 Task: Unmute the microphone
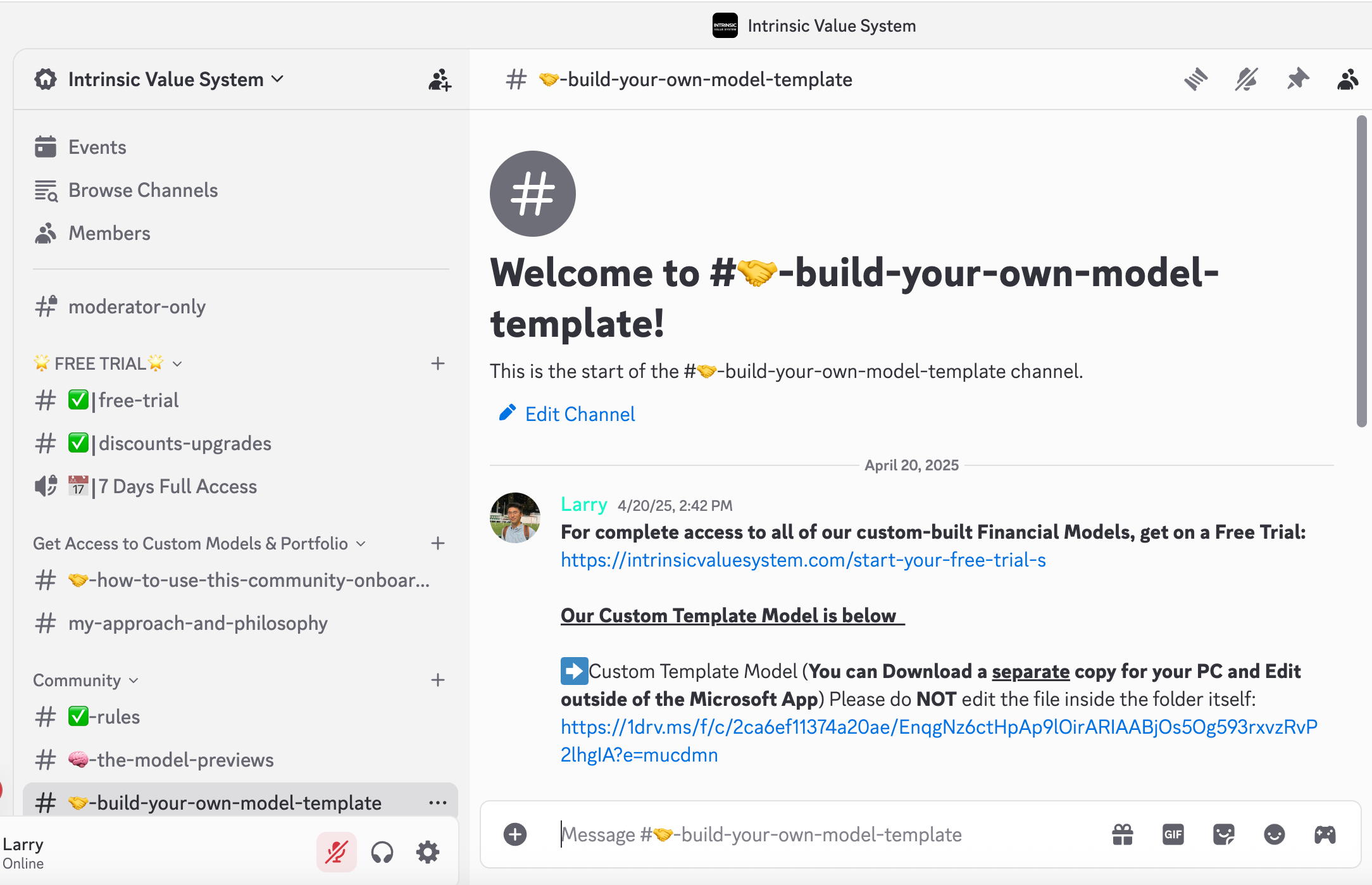click(x=337, y=852)
